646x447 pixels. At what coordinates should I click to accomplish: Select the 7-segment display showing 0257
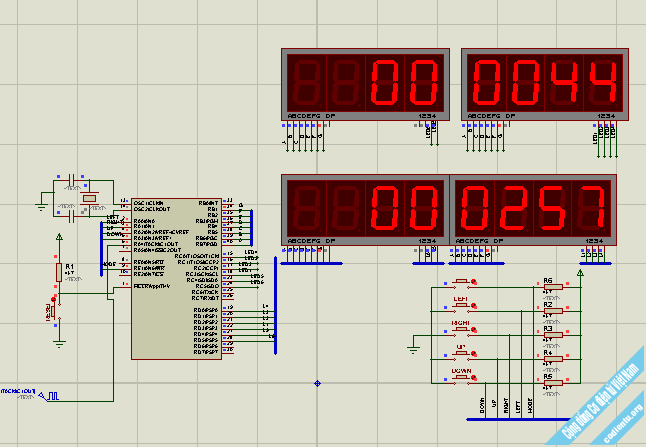(533, 210)
